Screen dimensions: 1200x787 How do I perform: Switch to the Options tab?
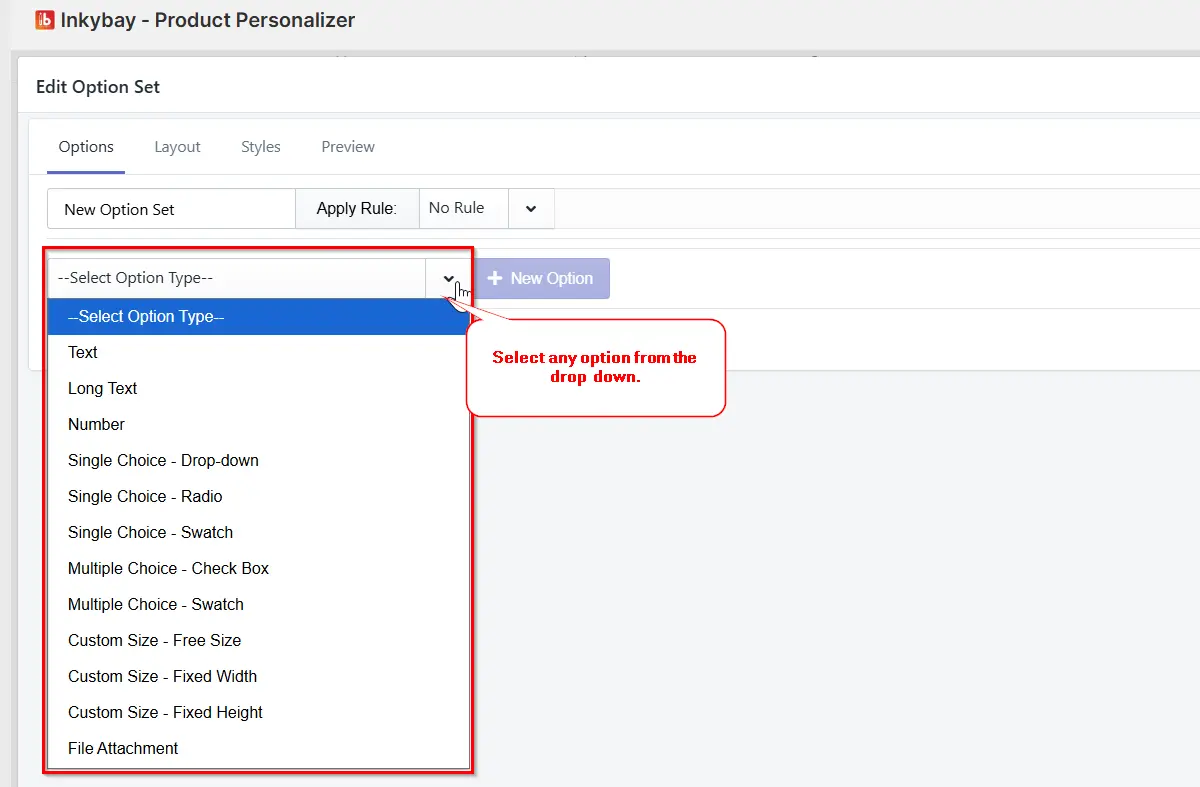tap(86, 147)
